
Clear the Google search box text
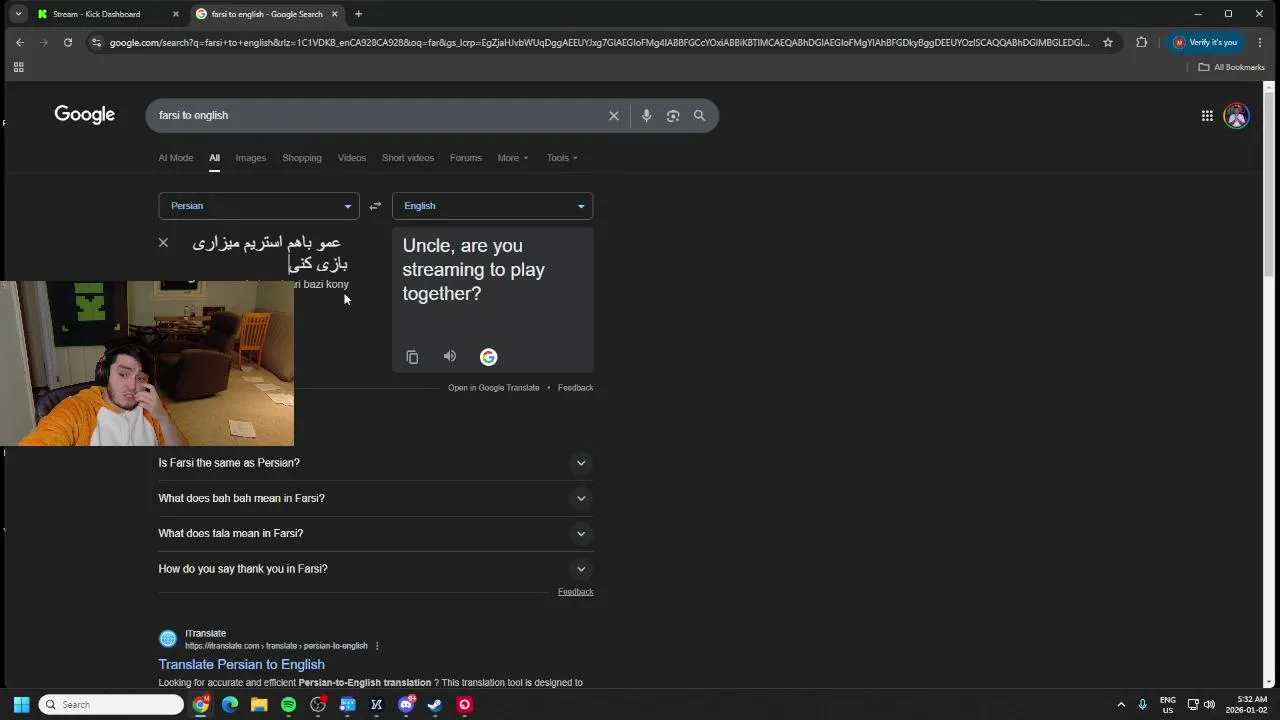[614, 116]
